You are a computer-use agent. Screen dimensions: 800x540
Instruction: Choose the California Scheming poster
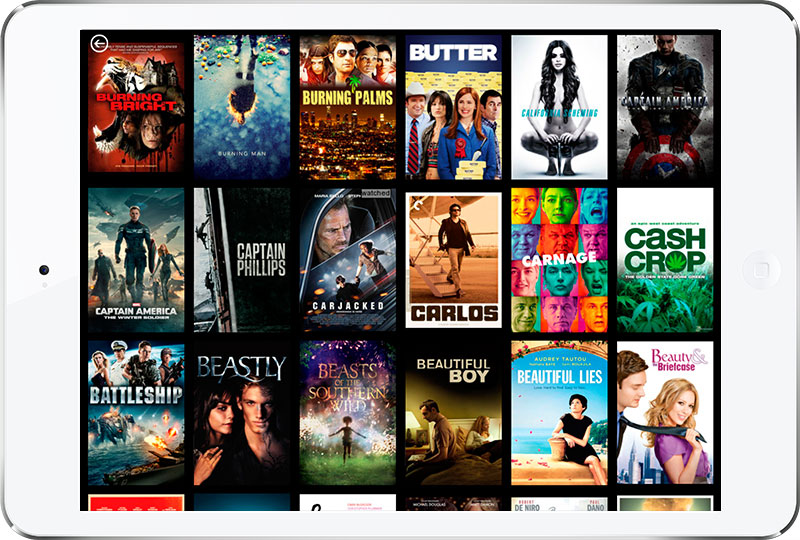pyautogui.click(x=559, y=107)
